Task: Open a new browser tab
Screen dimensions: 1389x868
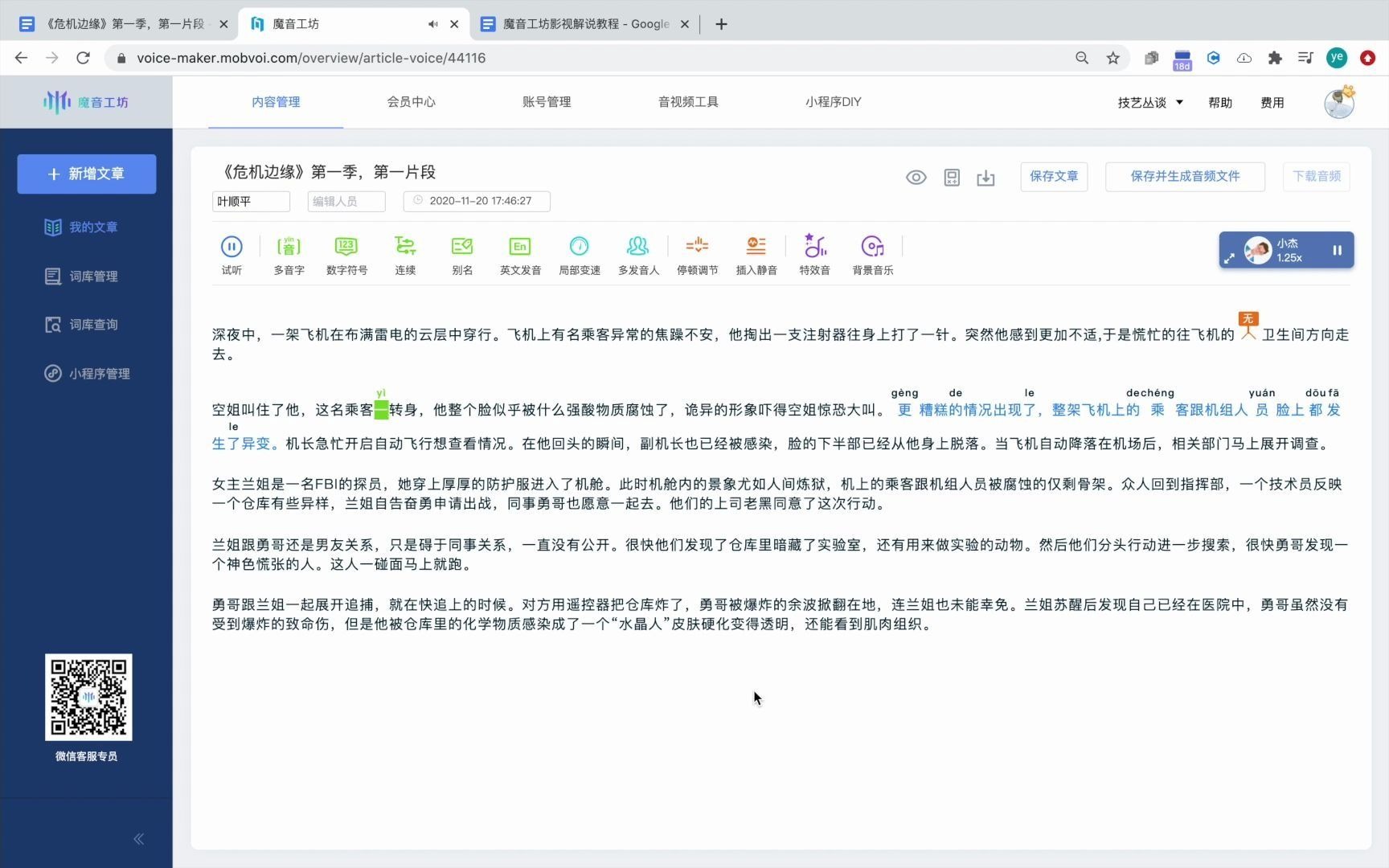Action: click(721, 24)
